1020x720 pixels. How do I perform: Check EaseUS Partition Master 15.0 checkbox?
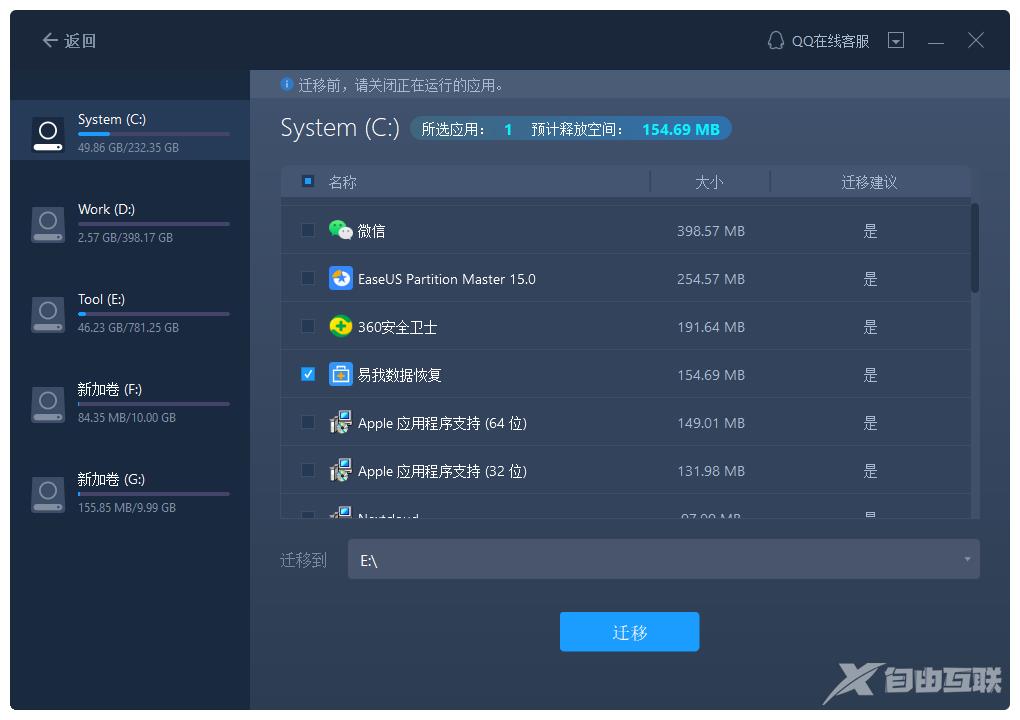point(308,278)
